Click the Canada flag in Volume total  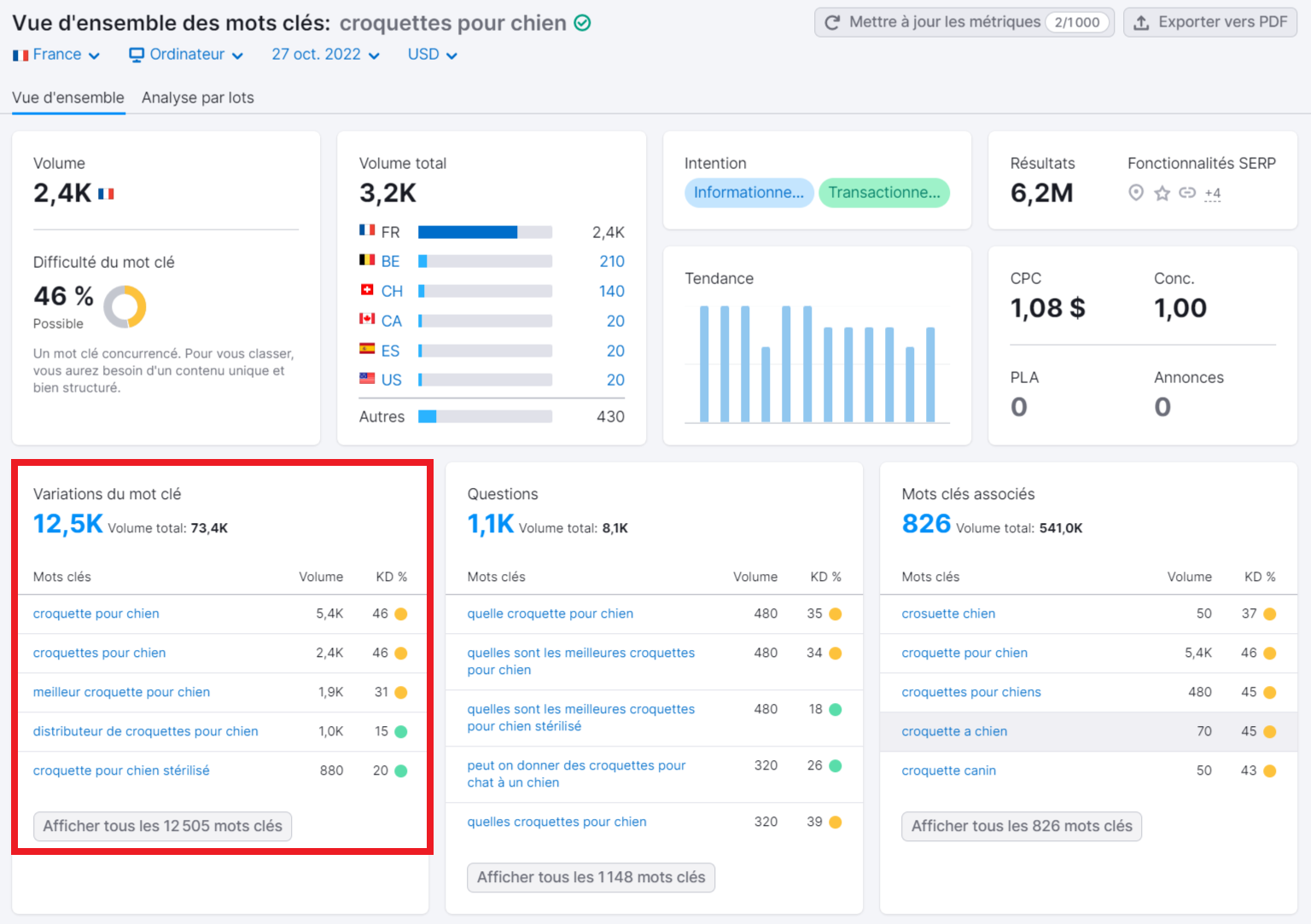click(x=367, y=319)
